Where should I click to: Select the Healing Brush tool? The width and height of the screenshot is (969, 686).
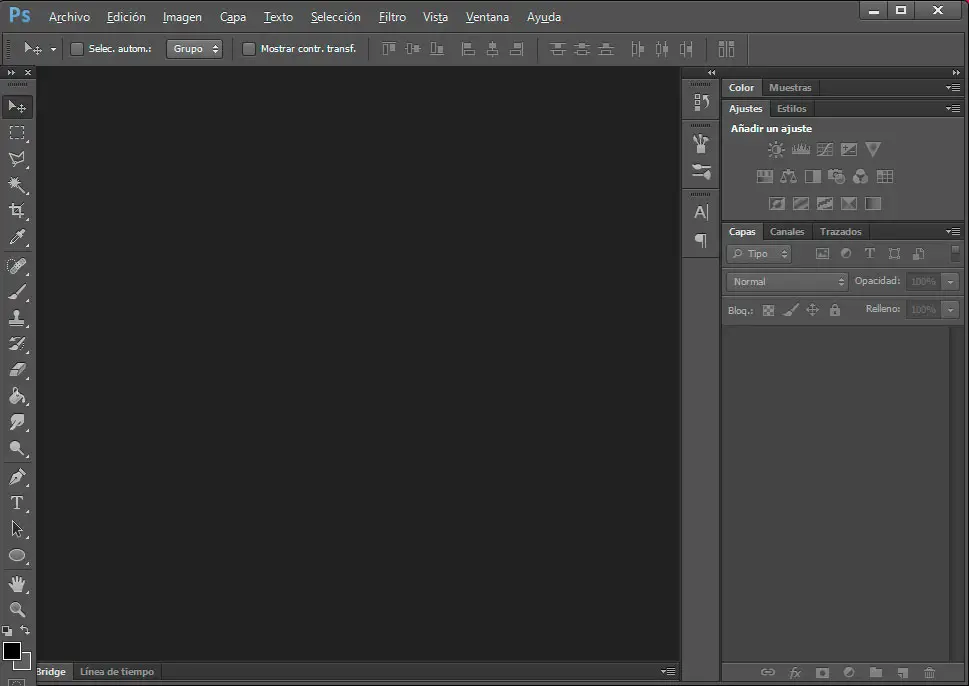pos(17,266)
